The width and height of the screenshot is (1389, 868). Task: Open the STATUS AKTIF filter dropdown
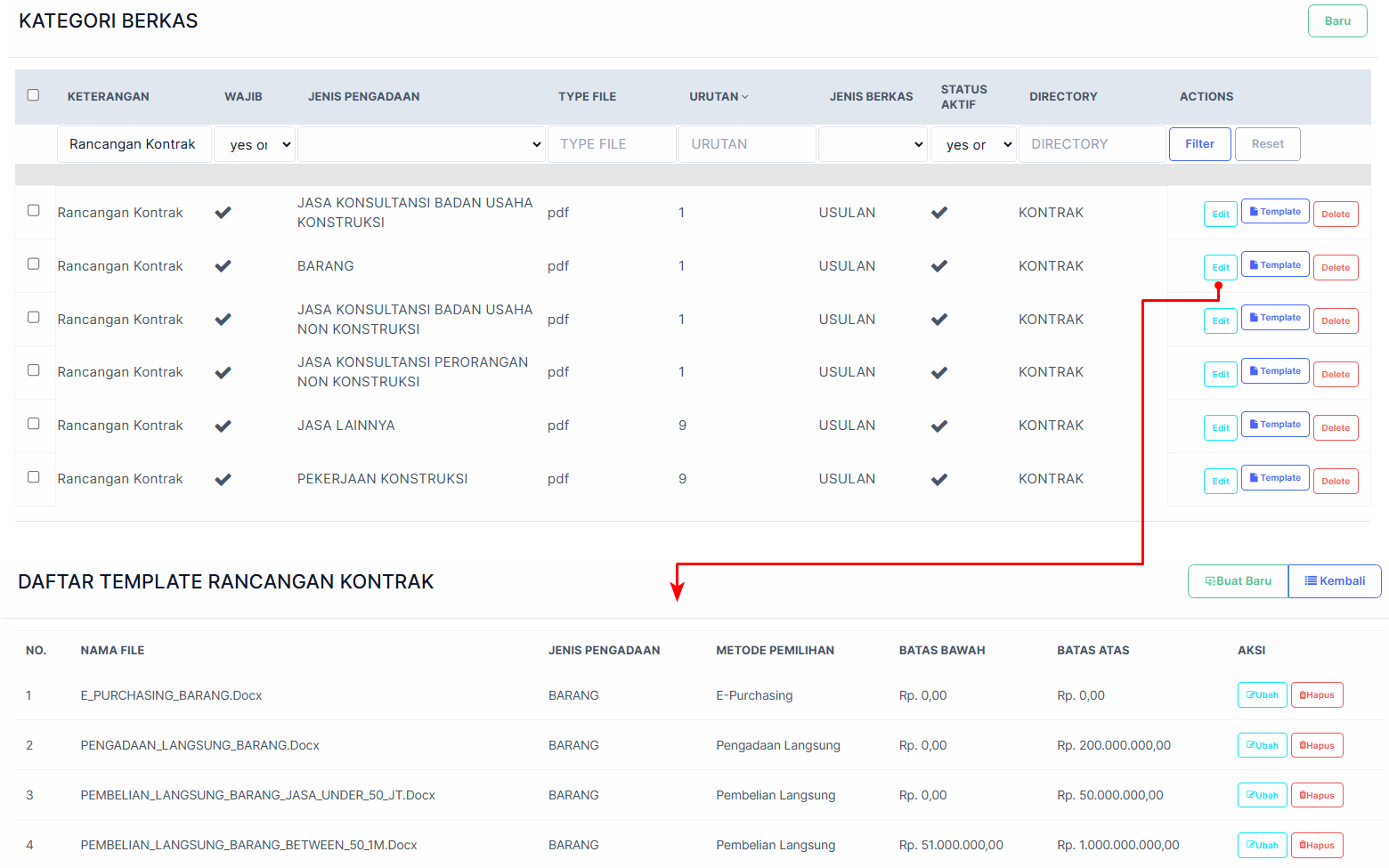[x=973, y=144]
